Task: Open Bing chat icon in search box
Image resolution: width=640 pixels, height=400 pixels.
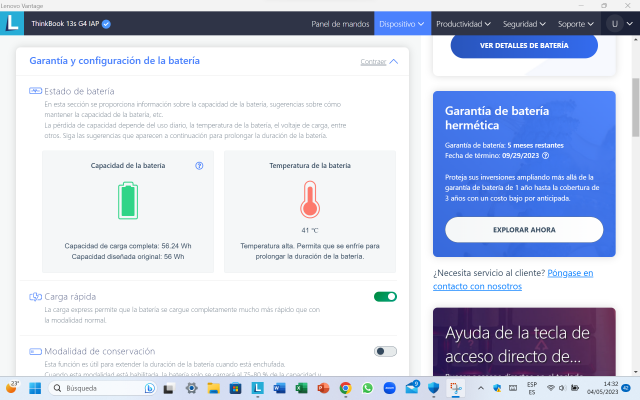Action: pyautogui.click(x=149, y=388)
